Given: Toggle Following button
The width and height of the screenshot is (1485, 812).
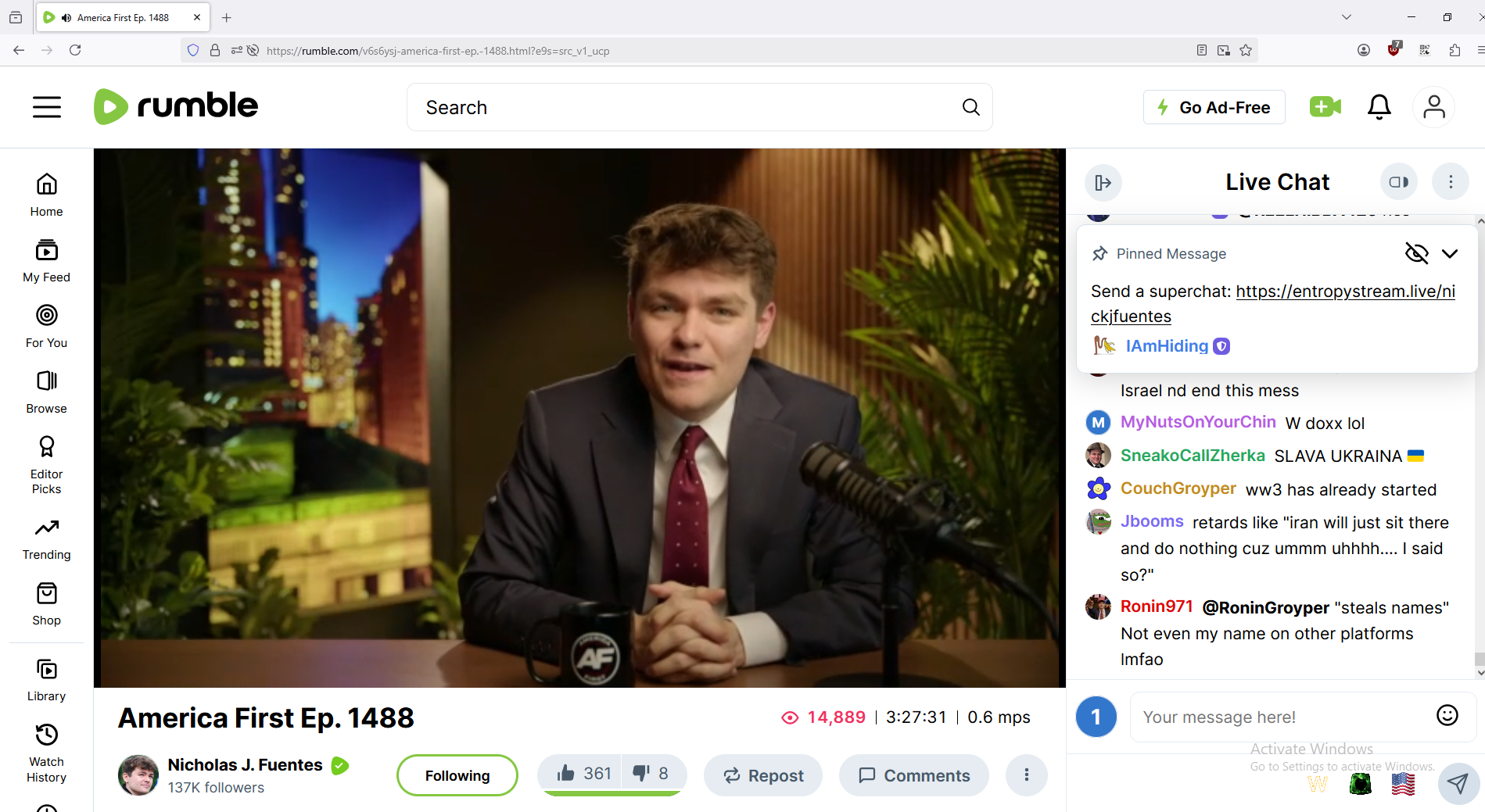Looking at the screenshot, I should coord(457,775).
